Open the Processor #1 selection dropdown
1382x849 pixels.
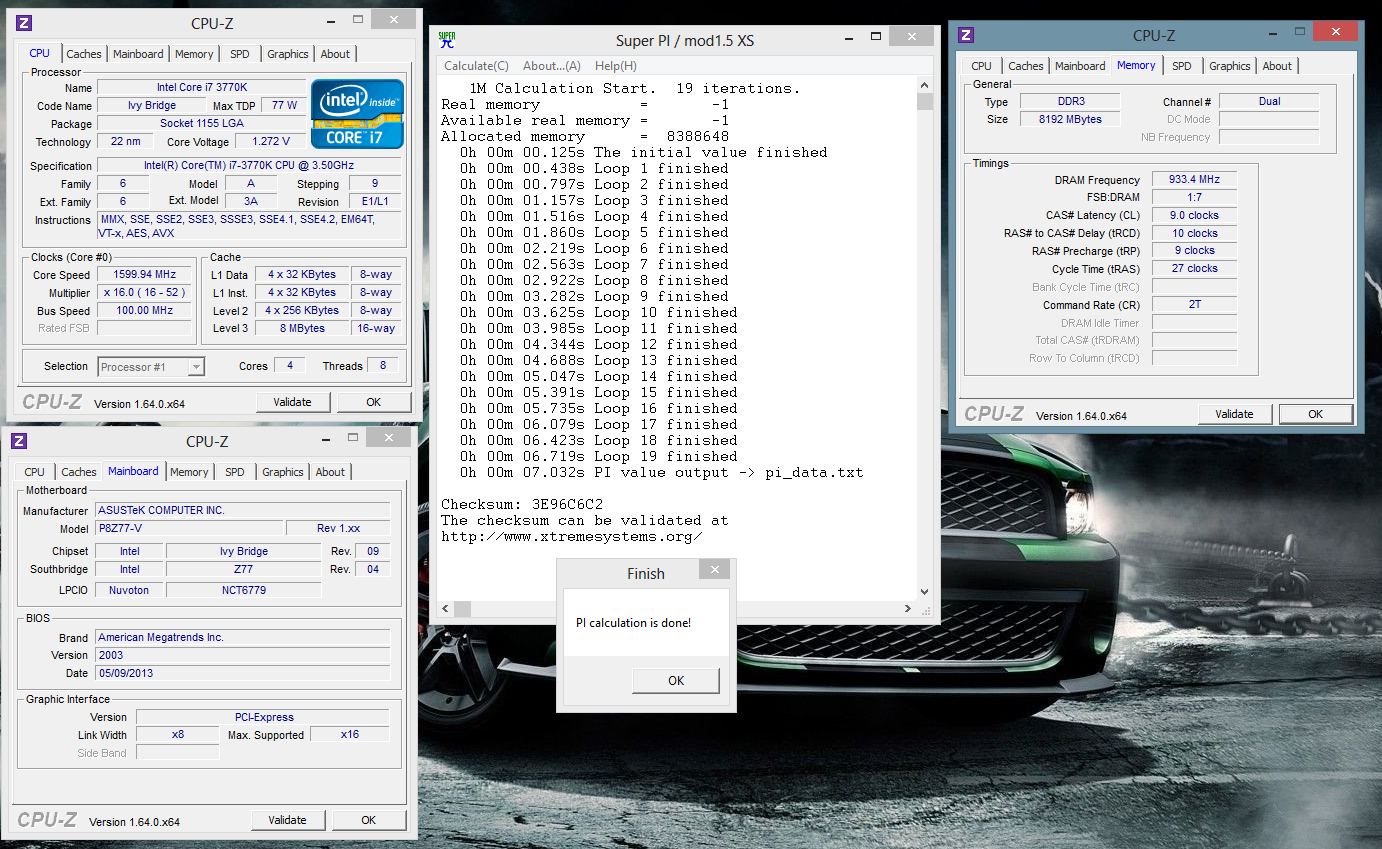[151, 367]
